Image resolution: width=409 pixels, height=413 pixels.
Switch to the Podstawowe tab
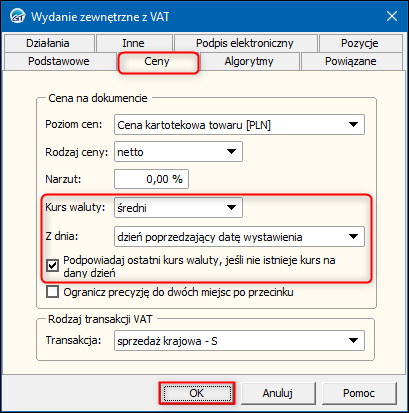pyautogui.click(x=59, y=61)
